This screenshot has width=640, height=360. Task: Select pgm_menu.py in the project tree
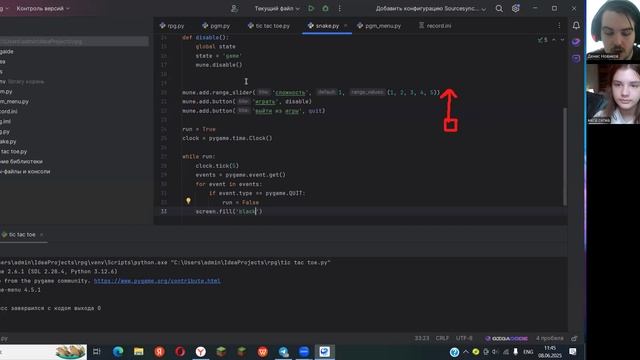(x=14, y=101)
